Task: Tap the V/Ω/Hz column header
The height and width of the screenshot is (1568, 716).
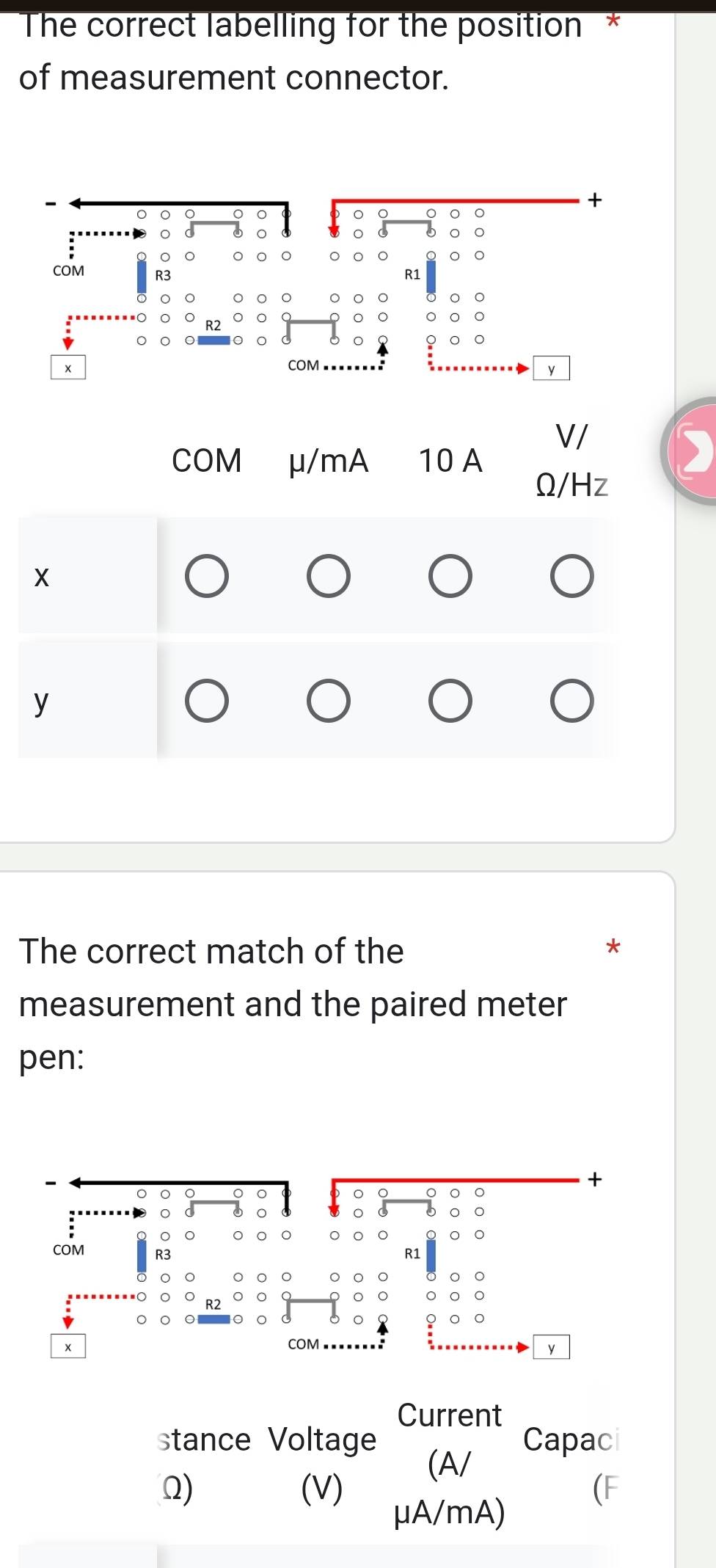Action: [x=572, y=461]
